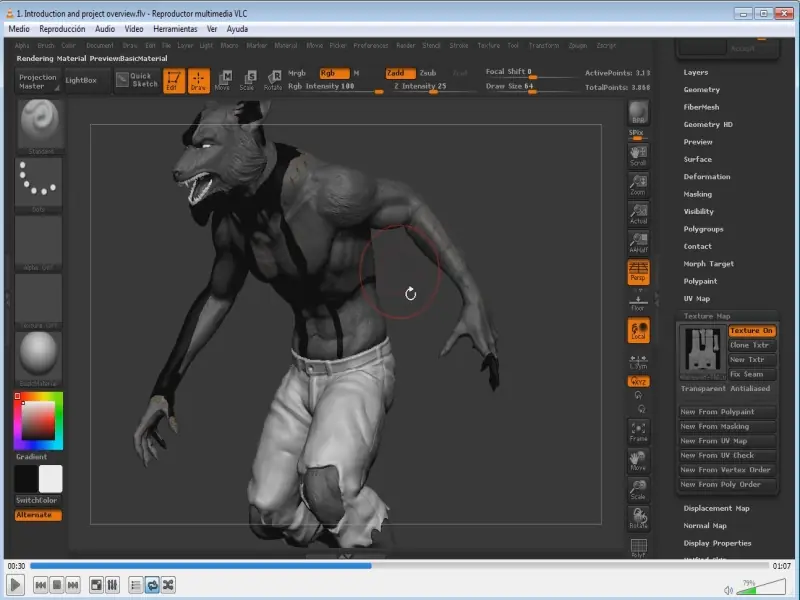Click the AAHalf icon
The width and height of the screenshot is (800, 600).
tap(638, 243)
